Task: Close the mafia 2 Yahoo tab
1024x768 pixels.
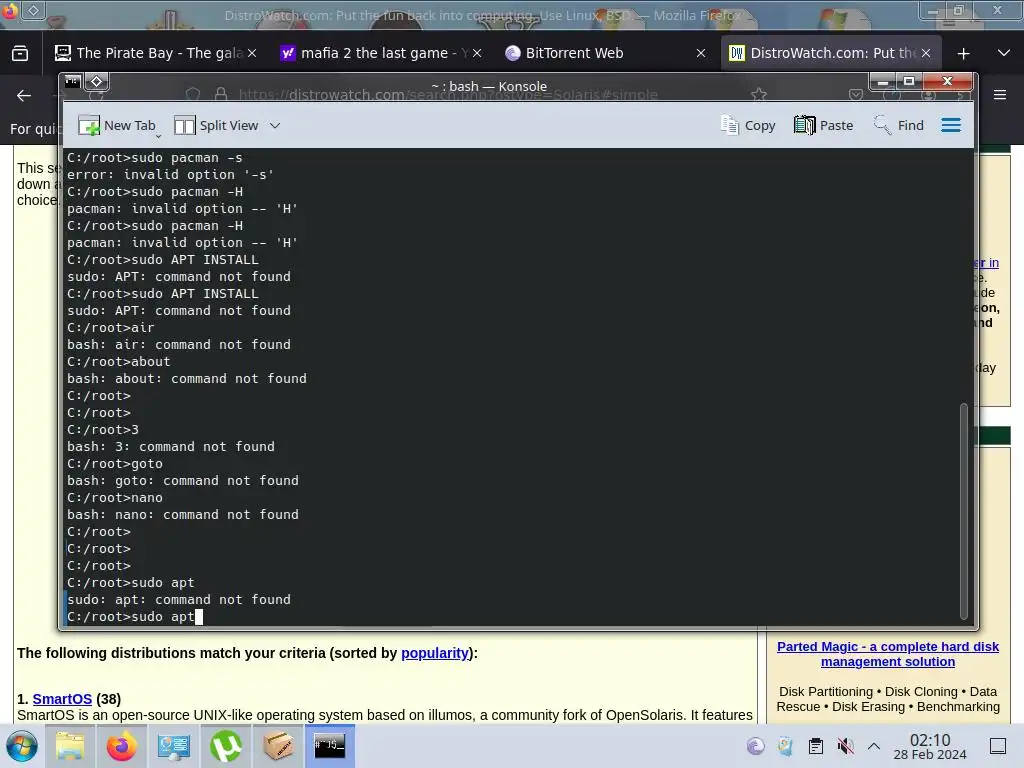Action: tap(477, 53)
